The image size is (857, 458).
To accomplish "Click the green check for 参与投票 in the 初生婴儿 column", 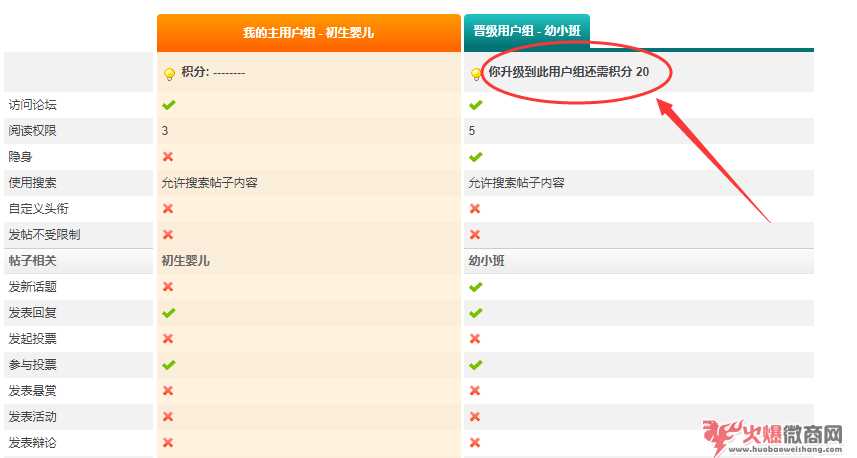I will (169, 365).
